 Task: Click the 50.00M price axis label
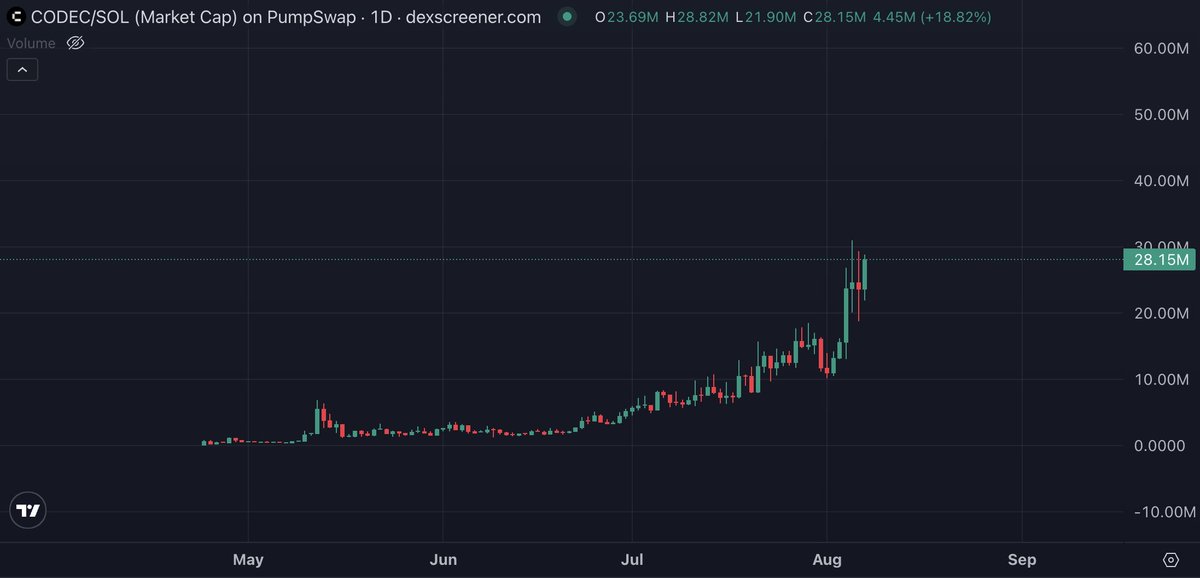pyautogui.click(x=1161, y=115)
